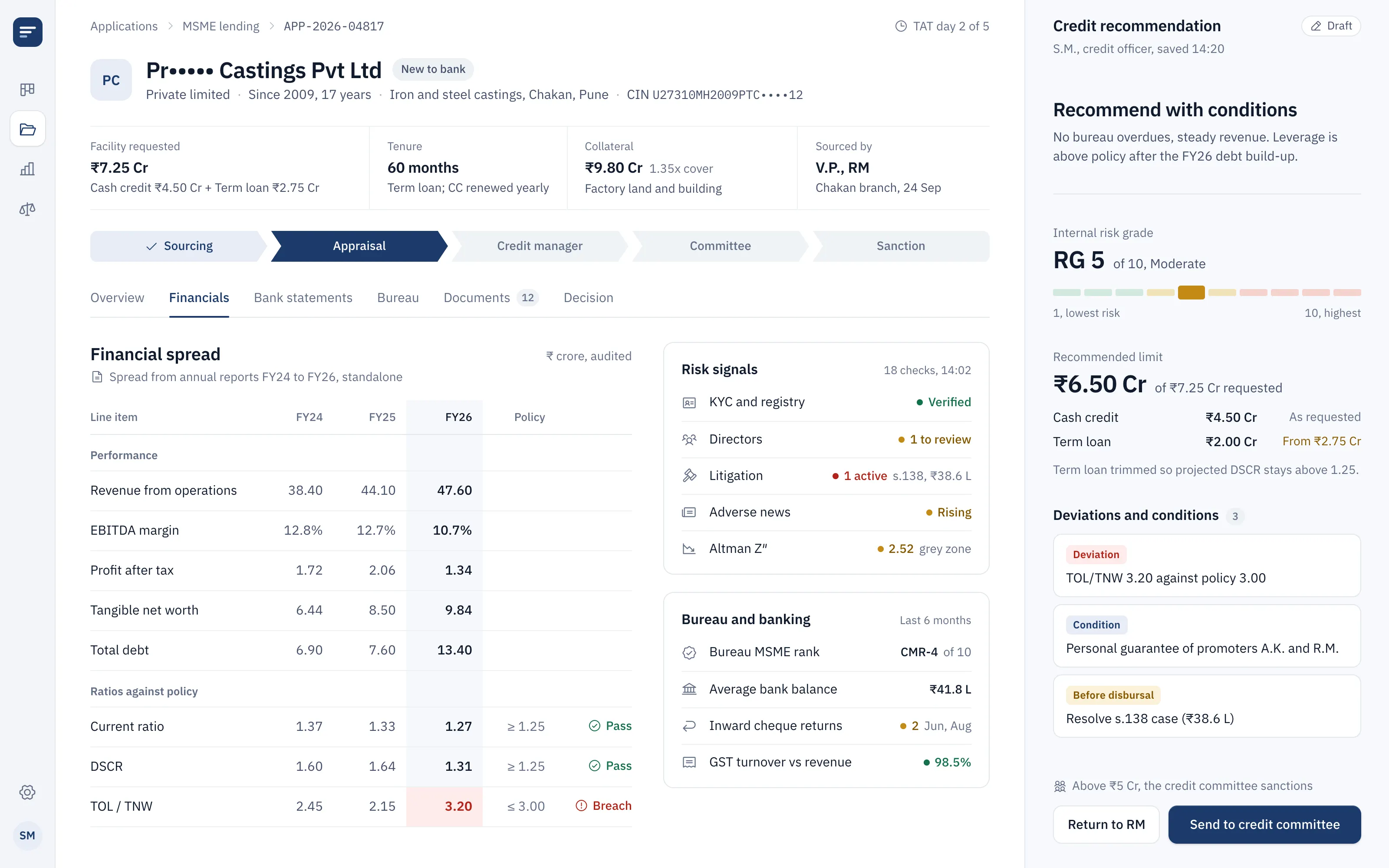Click Return to RM button

click(1106, 824)
